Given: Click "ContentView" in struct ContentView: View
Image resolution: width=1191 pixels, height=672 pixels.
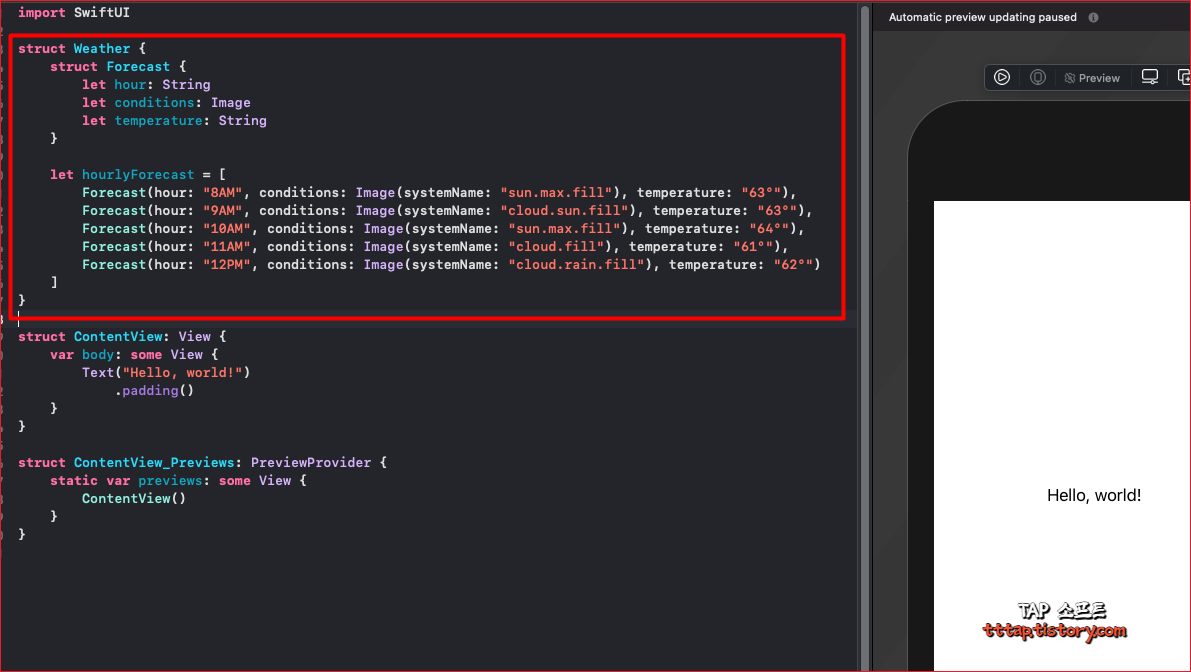Looking at the screenshot, I should (118, 337).
